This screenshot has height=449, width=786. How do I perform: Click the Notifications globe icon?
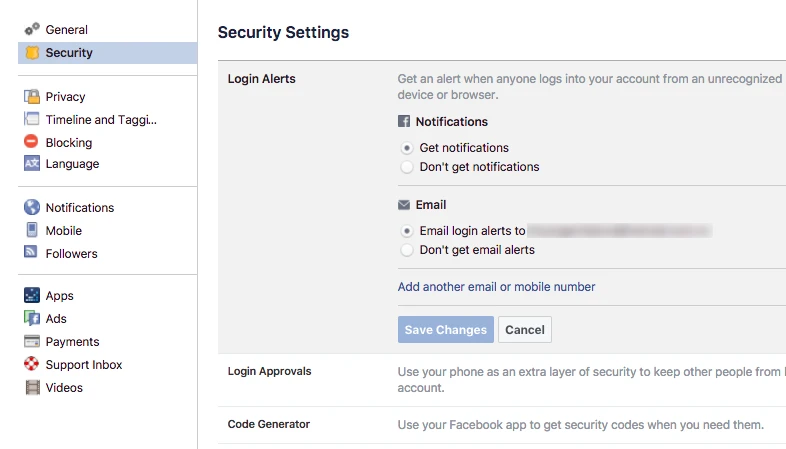tap(32, 208)
